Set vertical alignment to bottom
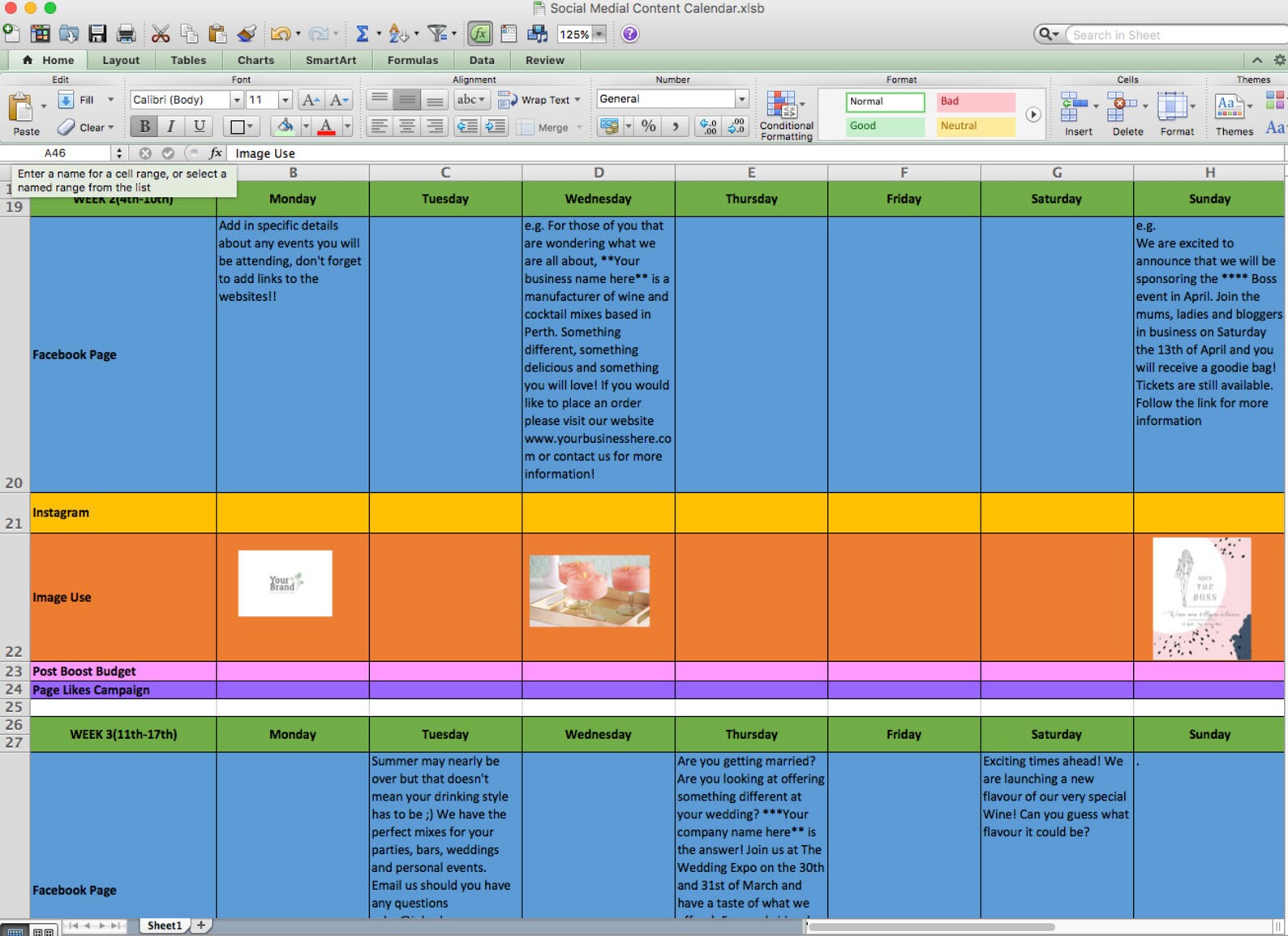This screenshot has width=1288, height=936. click(x=435, y=100)
